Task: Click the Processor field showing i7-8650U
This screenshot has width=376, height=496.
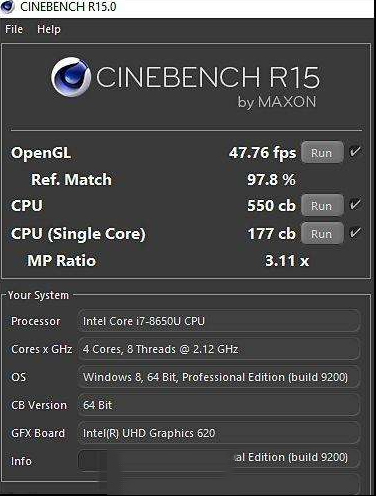Action: pos(219,321)
